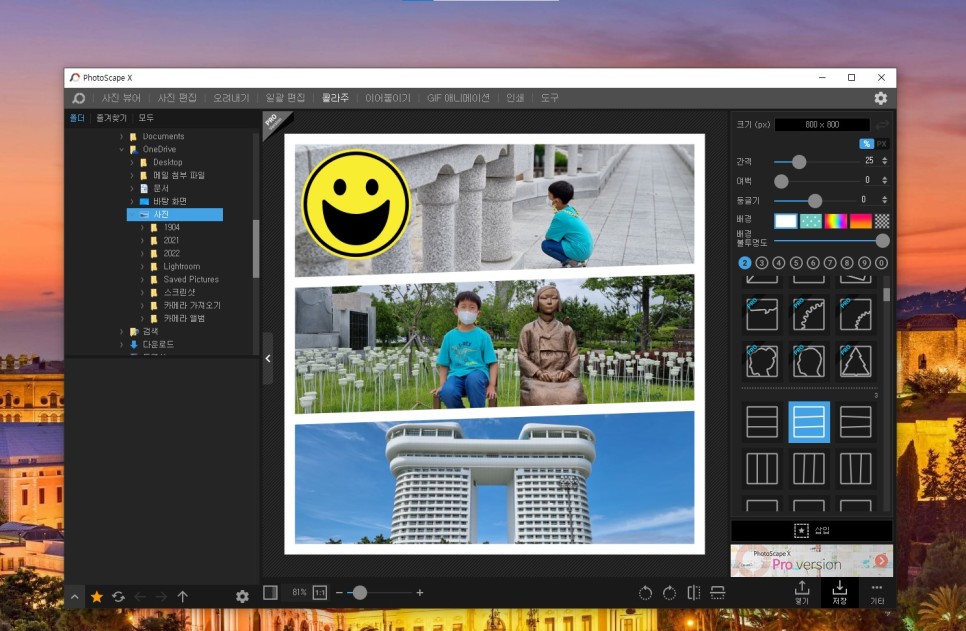Screen dimensions: 966x631
Task: Open the PhotoScape X Pro version banner
Action: 811,560
